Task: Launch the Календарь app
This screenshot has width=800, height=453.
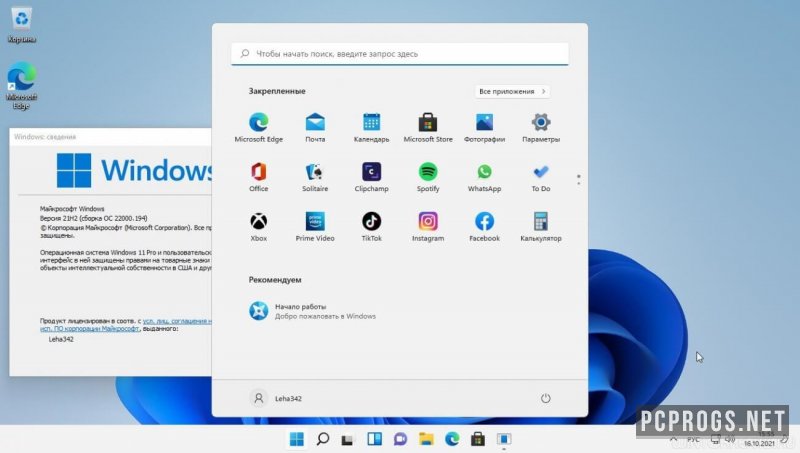Action: click(371, 128)
